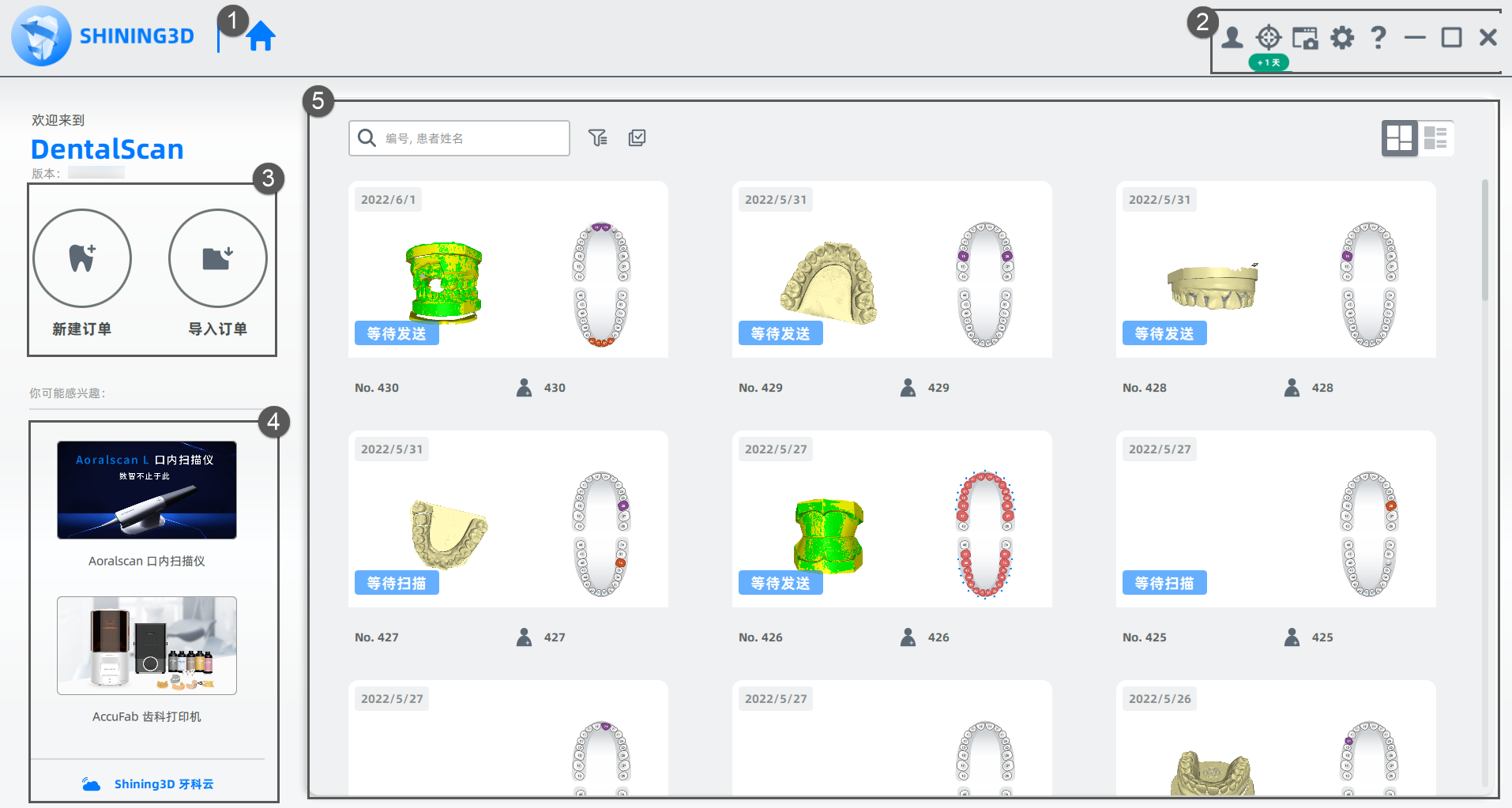Click tooth chart of order 425
Viewport: 1512px width, 808px height.
[1369, 534]
